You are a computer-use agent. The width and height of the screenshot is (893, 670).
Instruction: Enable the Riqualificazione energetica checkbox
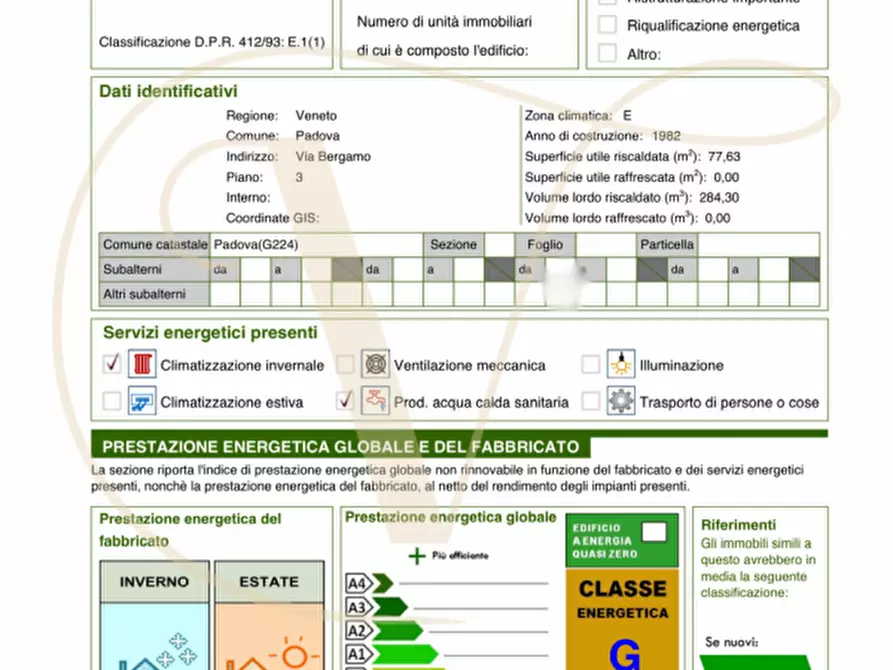coord(608,26)
